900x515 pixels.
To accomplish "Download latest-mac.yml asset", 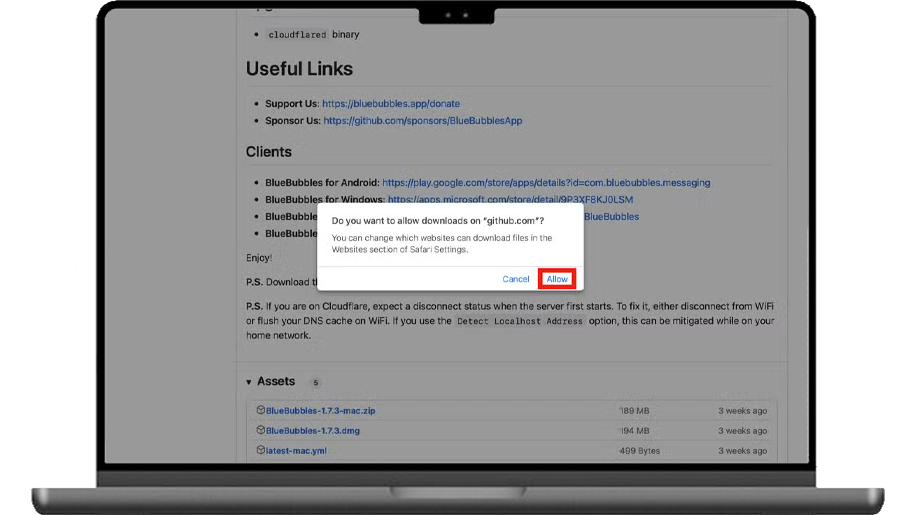I will click(296, 451).
